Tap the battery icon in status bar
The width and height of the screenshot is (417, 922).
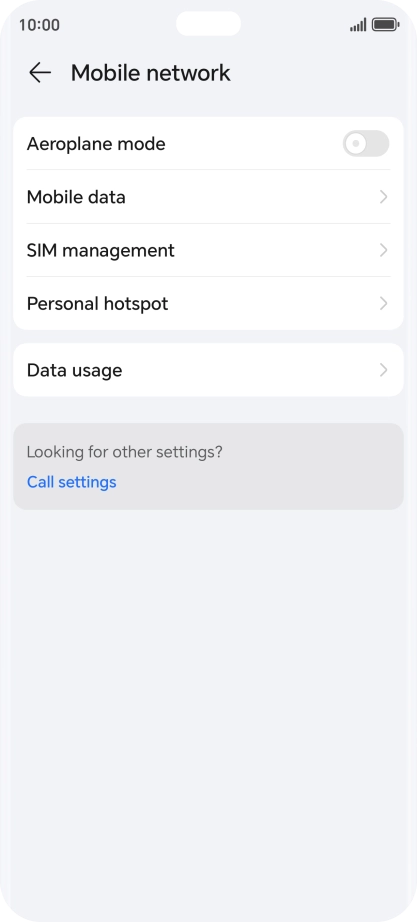coord(385,25)
